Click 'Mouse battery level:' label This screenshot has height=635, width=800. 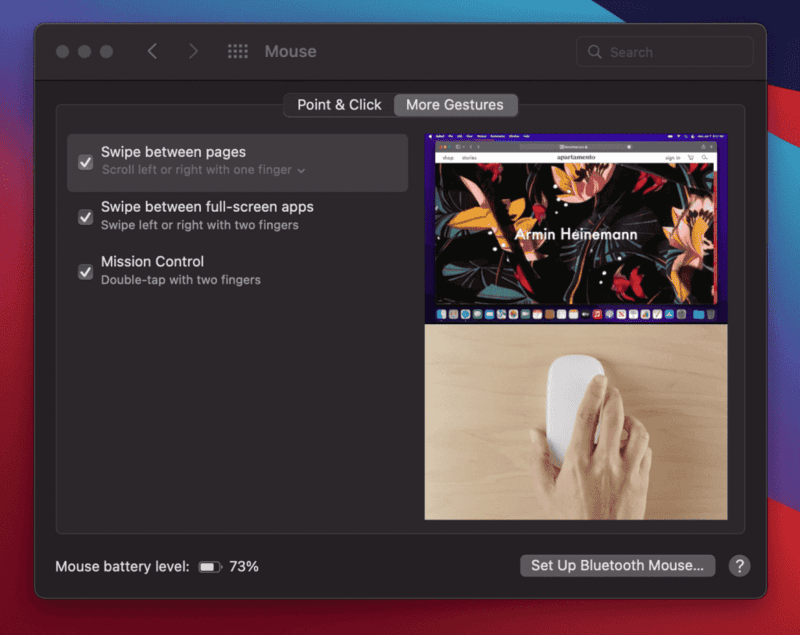coord(122,567)
